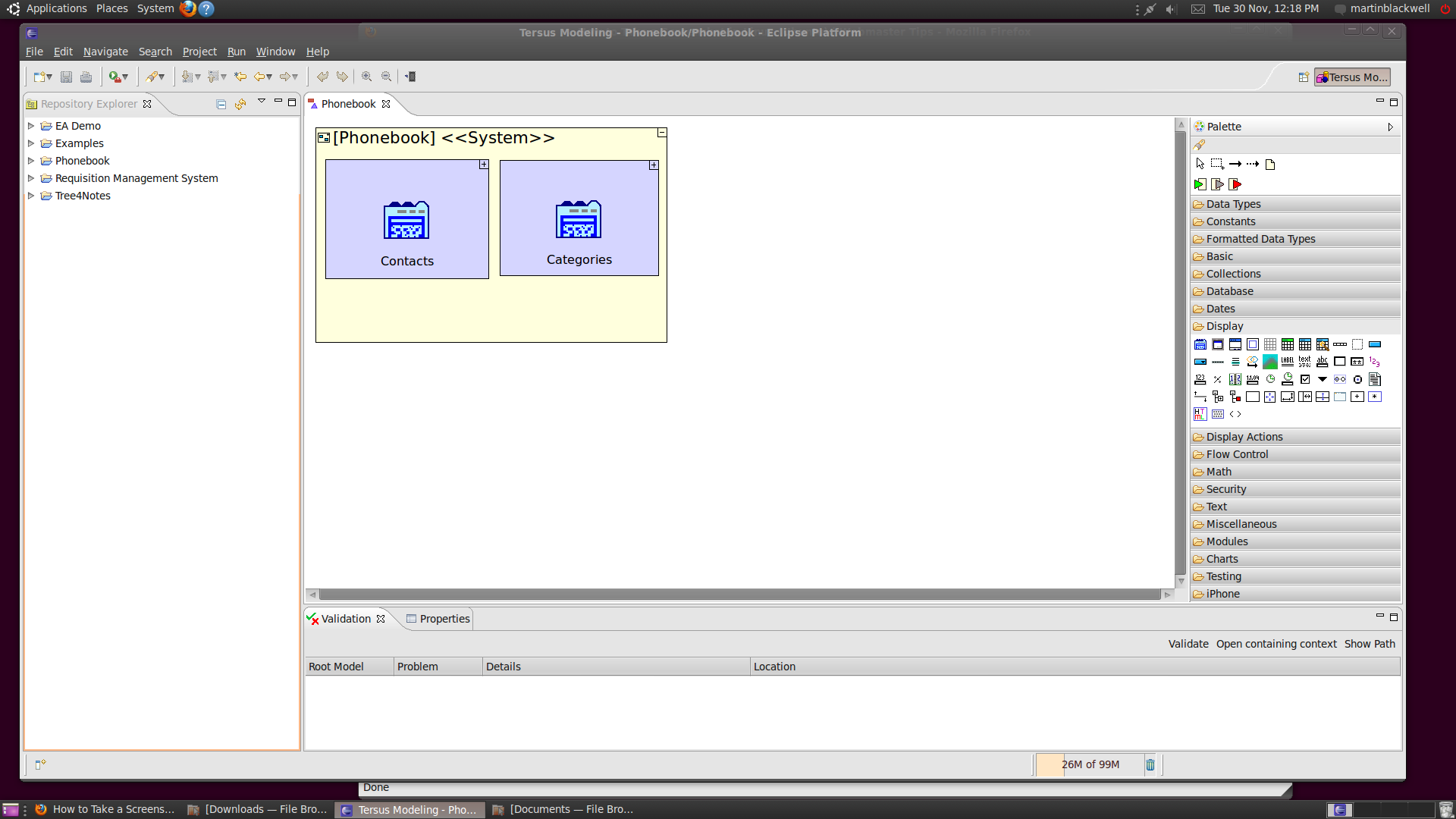Select the solid arrow flow tool
The width and height of the screenshot is (1456, 819).
tap(1235, 164)
